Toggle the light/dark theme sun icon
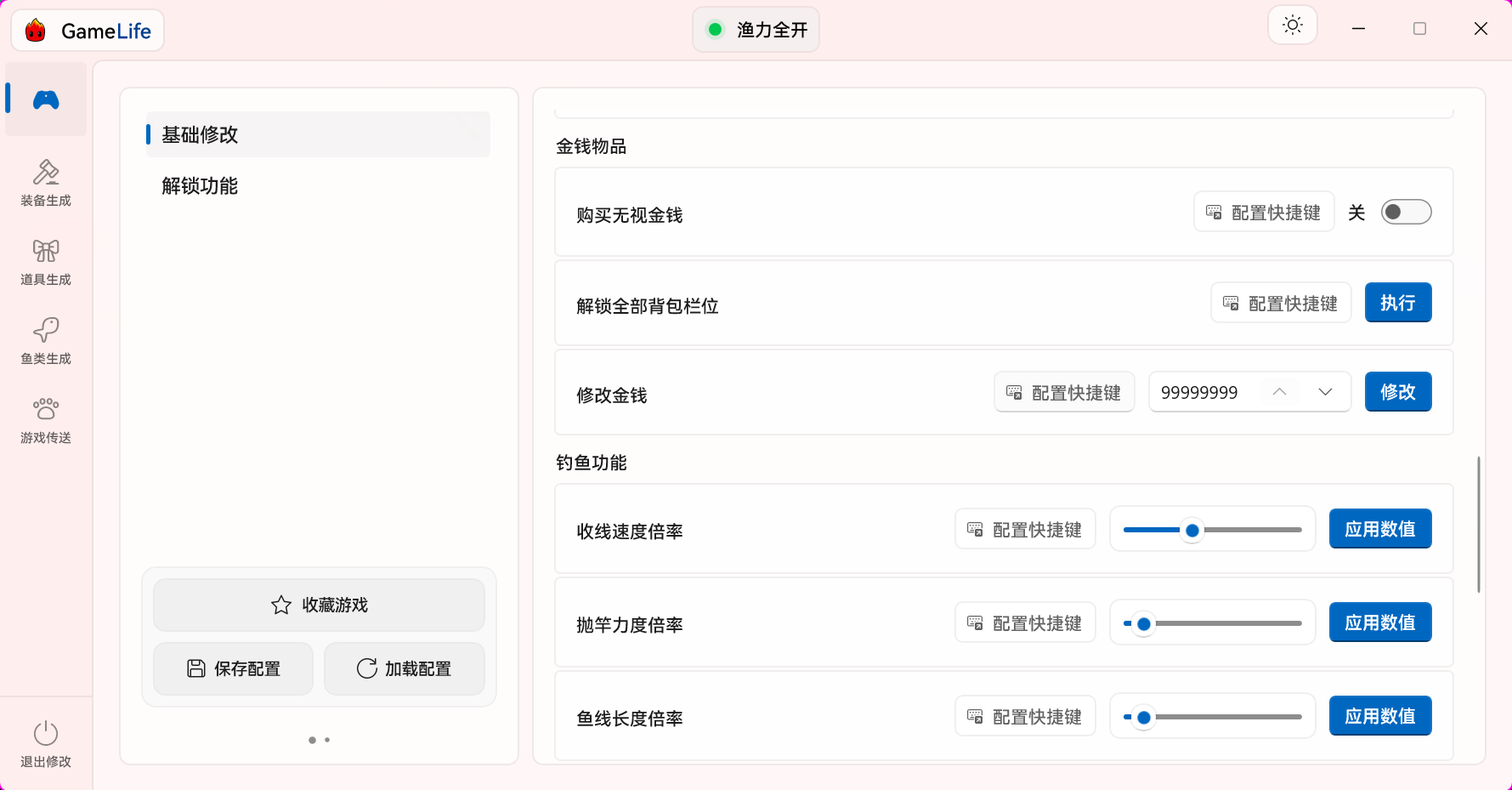 coord(1293,26)
